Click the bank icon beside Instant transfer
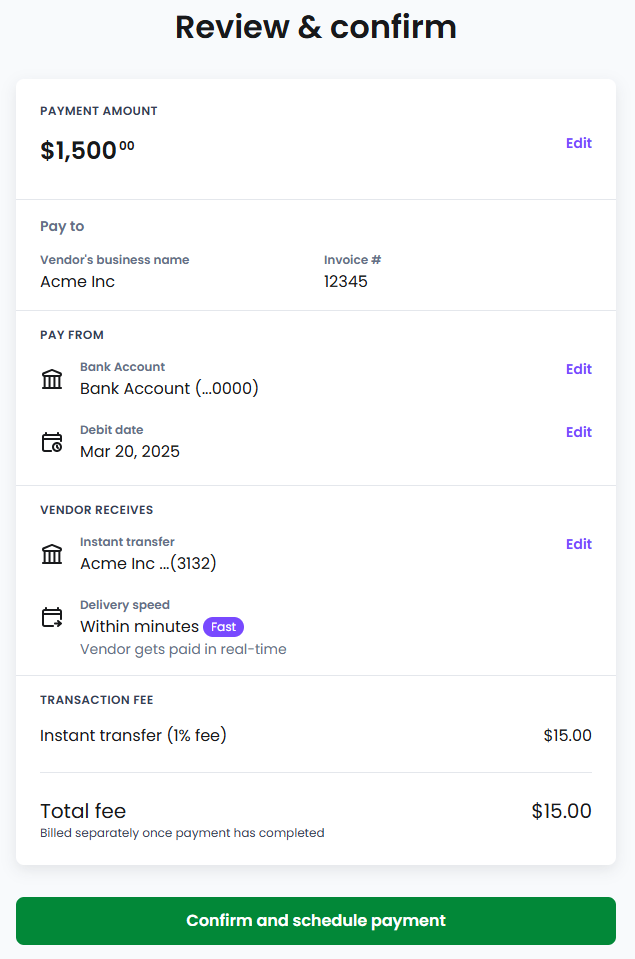The width and height of the screenshot is (635, 959). pos(52,554)
